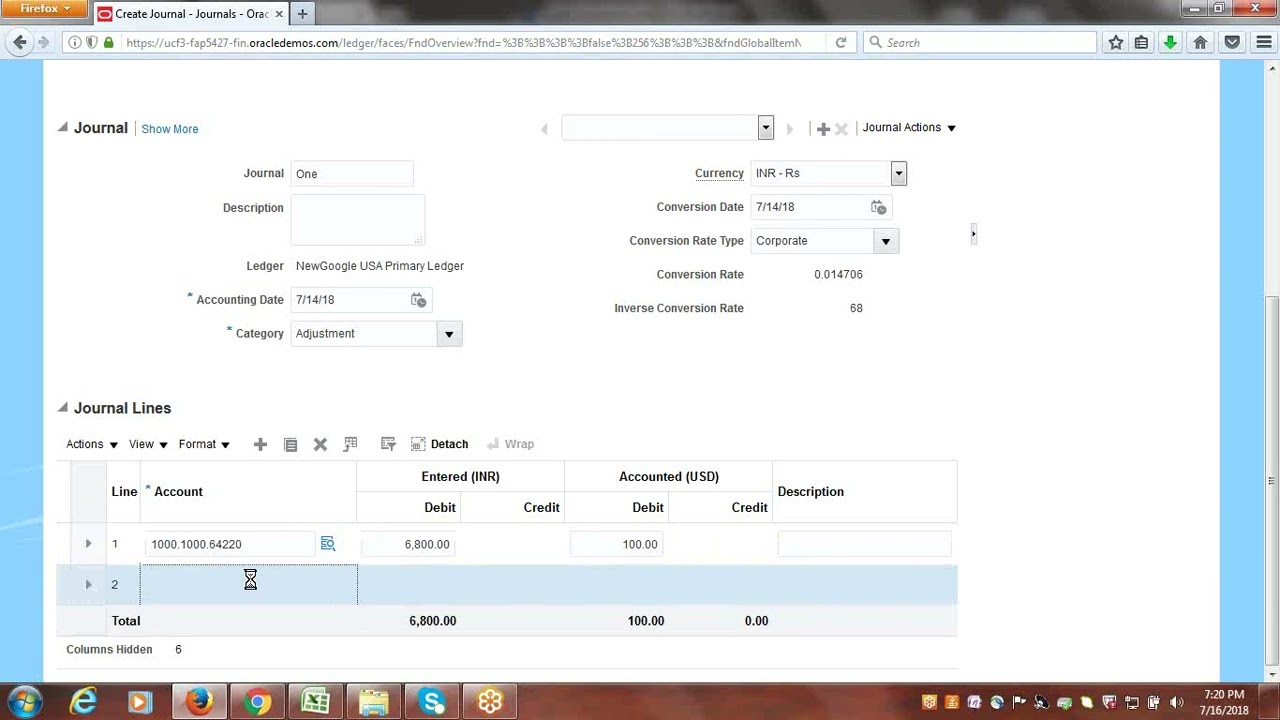Expand the right side panel splitter arrow
This screenshot has height=720, width=1280.
pos(973,234)
